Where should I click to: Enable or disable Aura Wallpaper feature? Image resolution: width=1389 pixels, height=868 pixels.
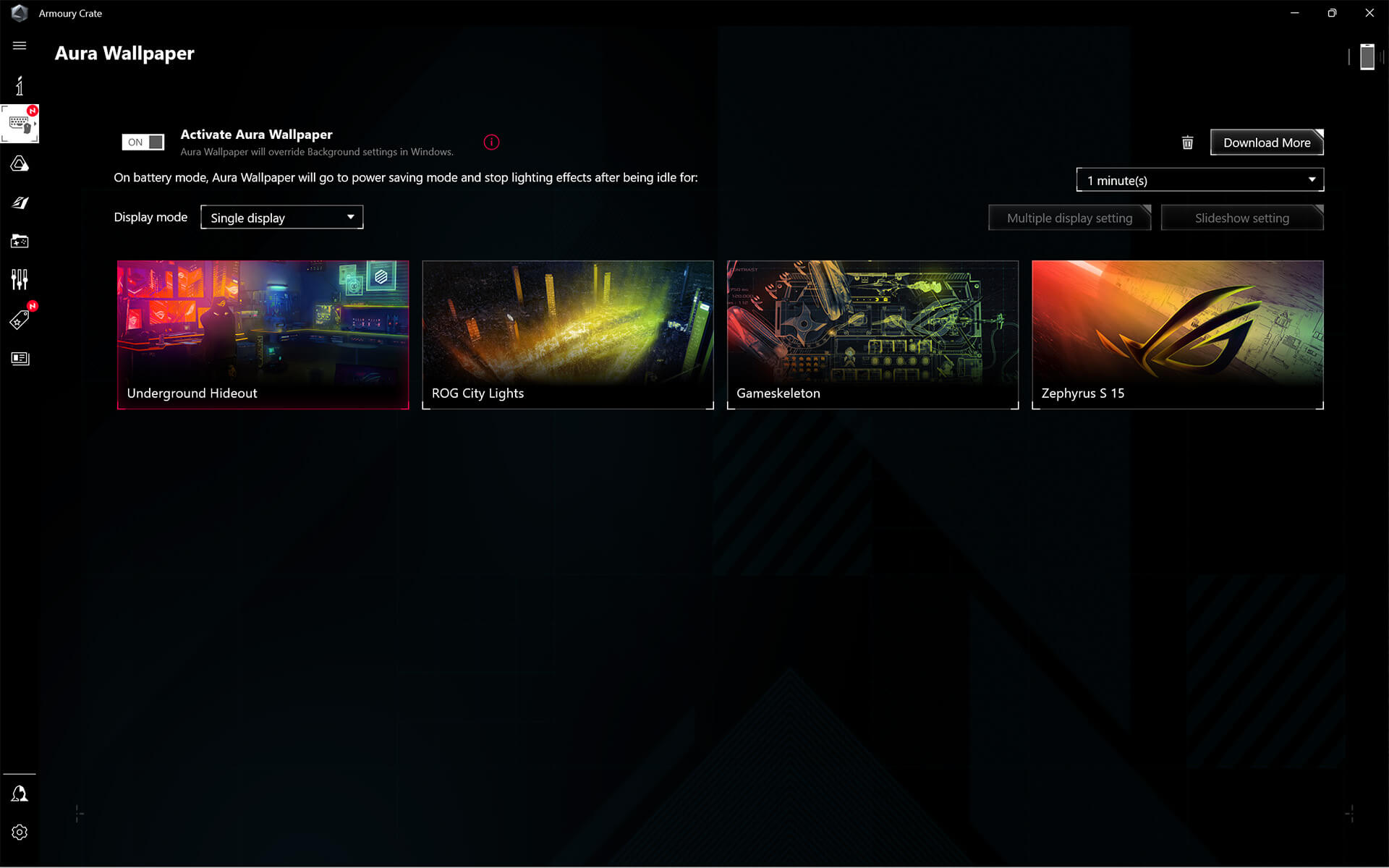(x=143, y=141)
